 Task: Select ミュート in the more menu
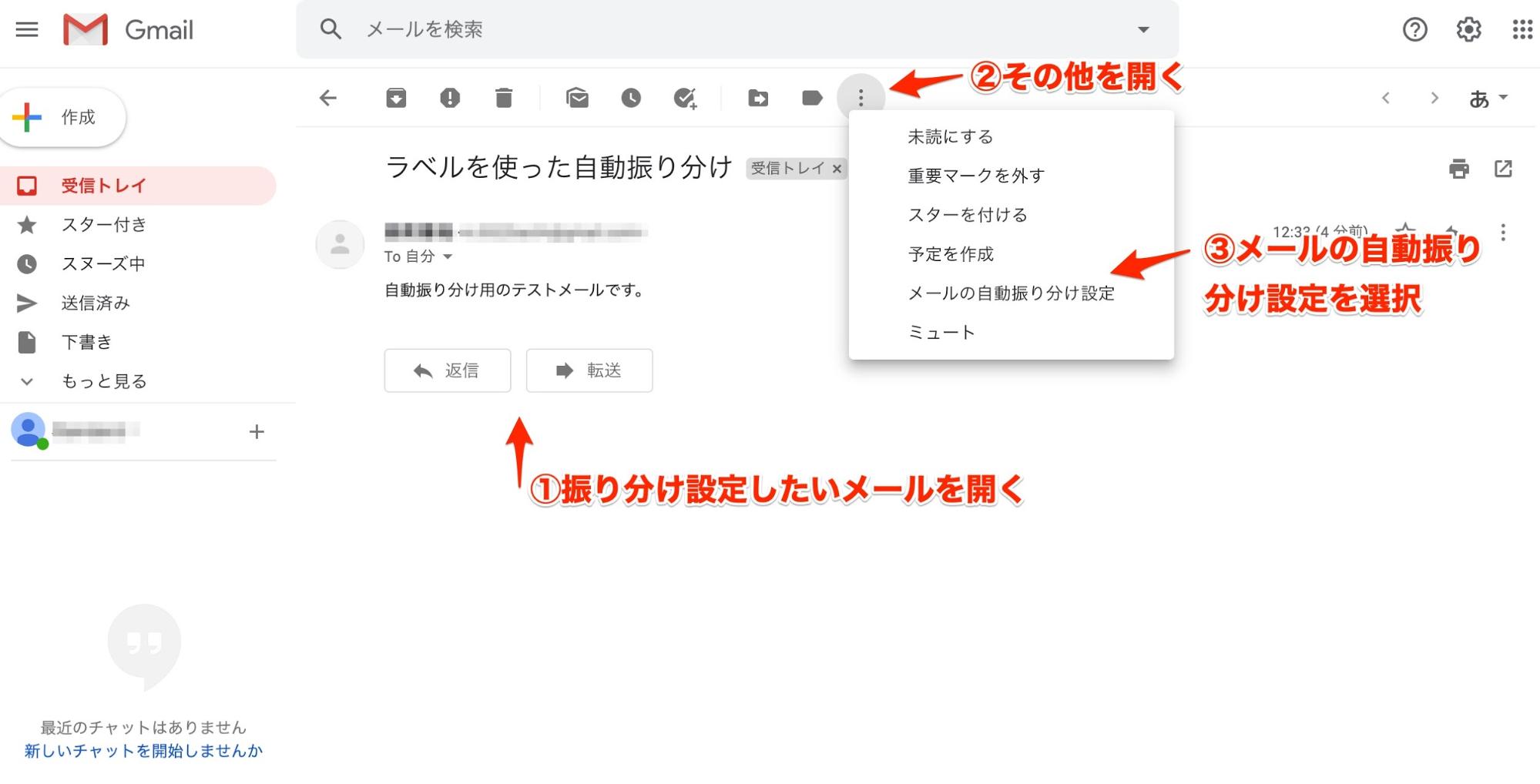941,333
